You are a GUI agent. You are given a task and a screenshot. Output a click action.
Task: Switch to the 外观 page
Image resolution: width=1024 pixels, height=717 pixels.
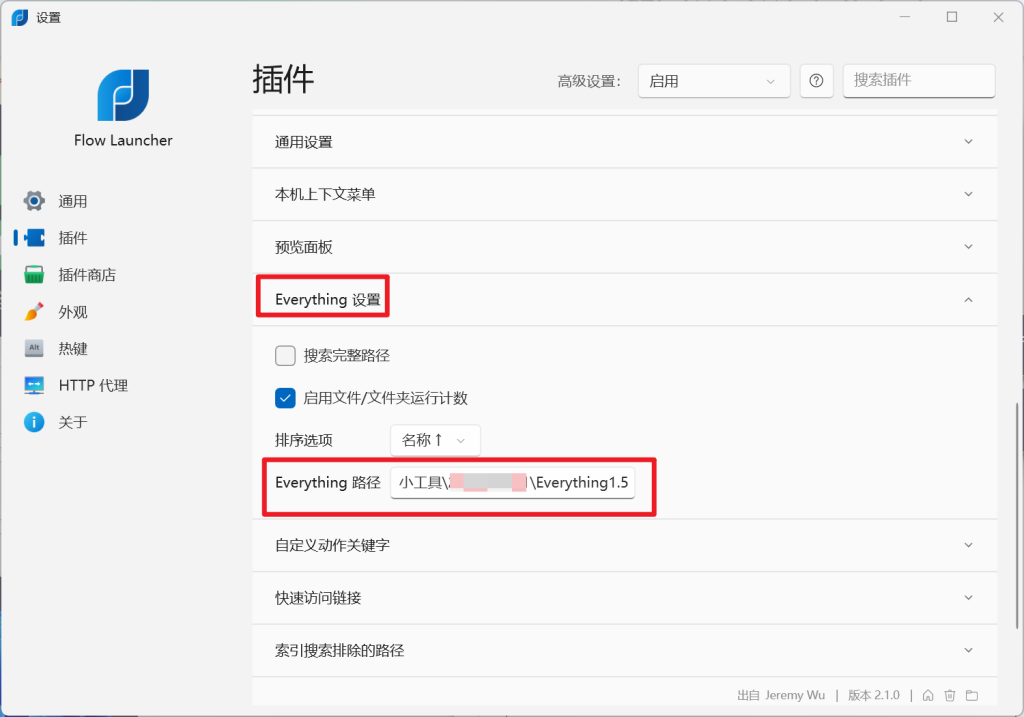pos(72,312)
